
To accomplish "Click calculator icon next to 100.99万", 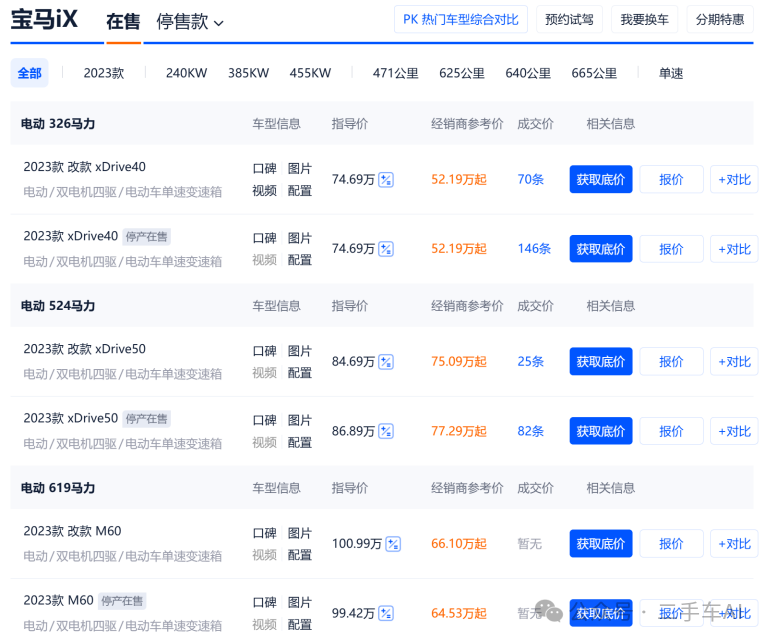I will pyautogui.click(x=393, y=544).
